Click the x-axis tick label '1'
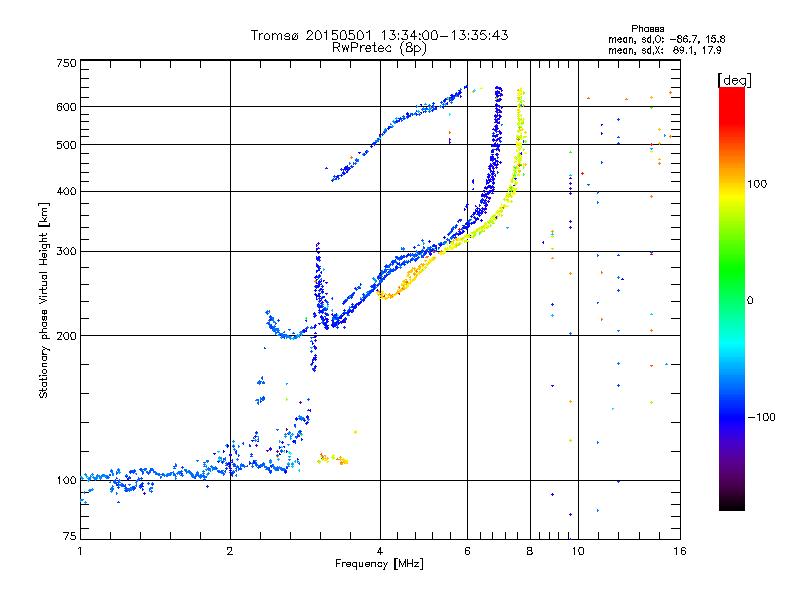 point(80,551)
